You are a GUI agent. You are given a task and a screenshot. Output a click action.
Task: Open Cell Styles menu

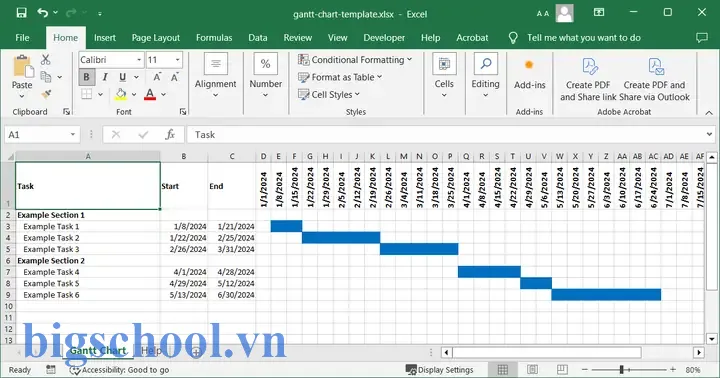(329, 95)
